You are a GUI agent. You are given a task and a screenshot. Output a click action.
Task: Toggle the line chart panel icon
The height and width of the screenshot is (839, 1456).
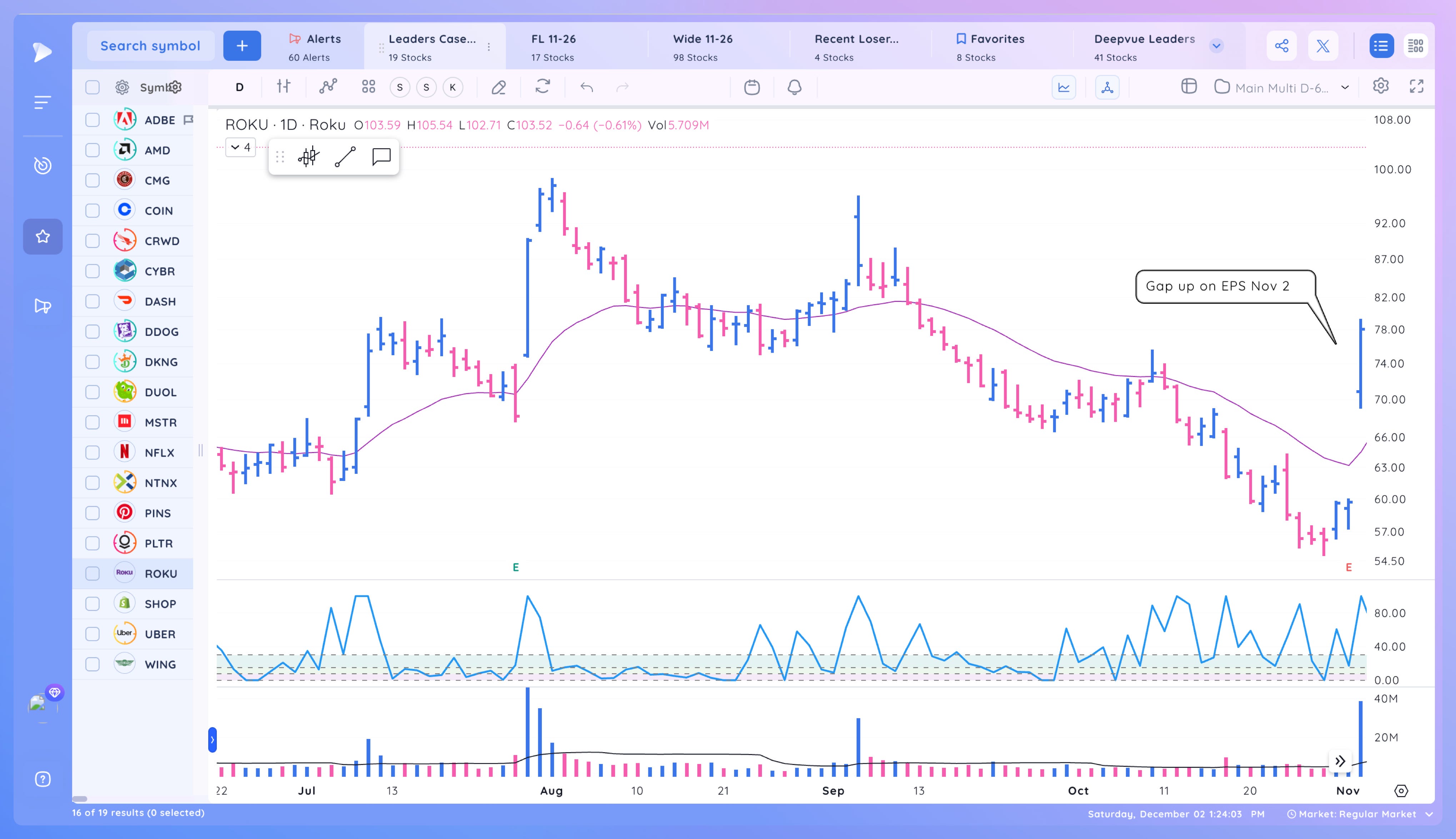(x=1064, y=88)
